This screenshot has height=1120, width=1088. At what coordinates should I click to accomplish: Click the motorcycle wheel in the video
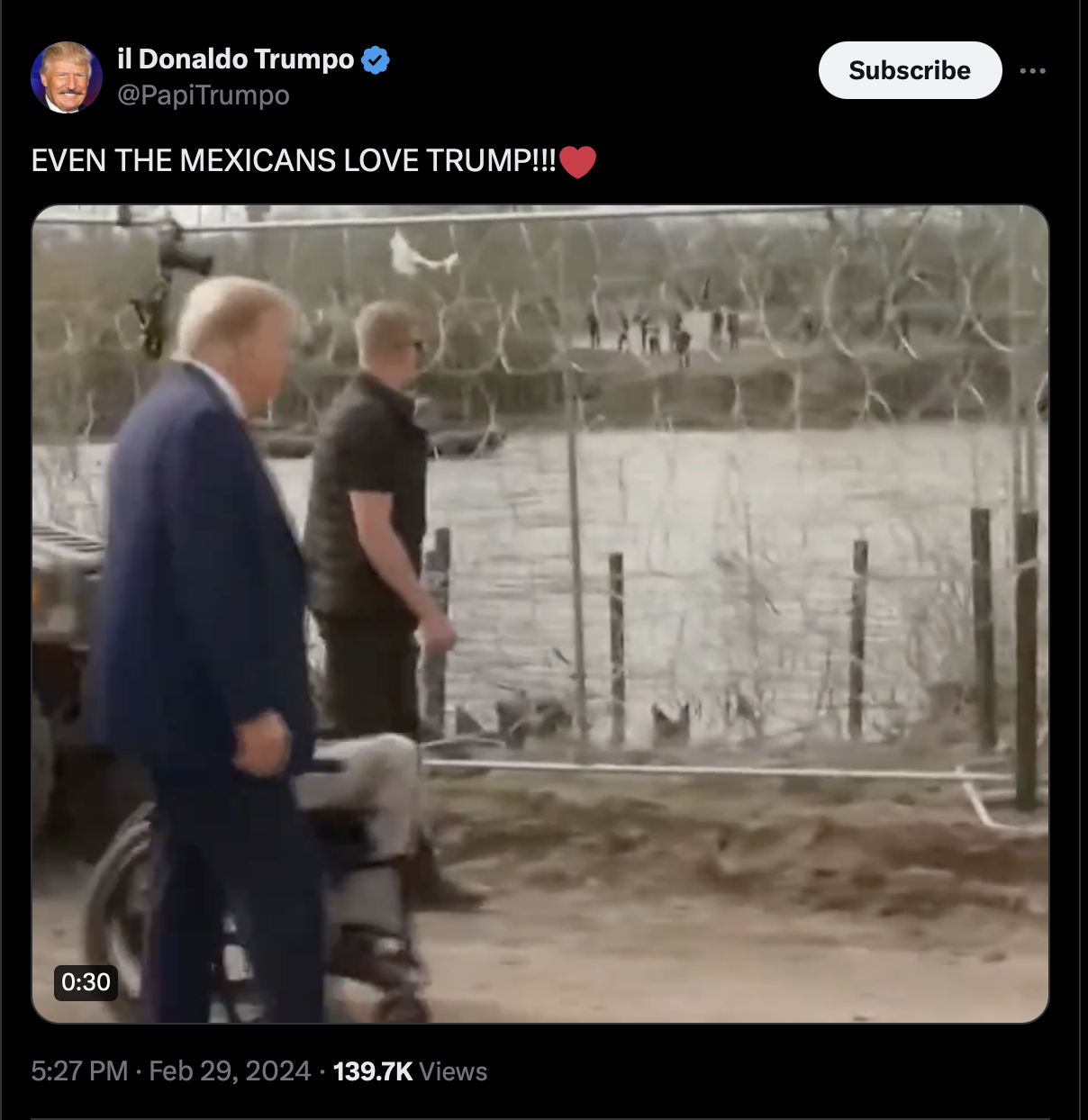point(122,909)
